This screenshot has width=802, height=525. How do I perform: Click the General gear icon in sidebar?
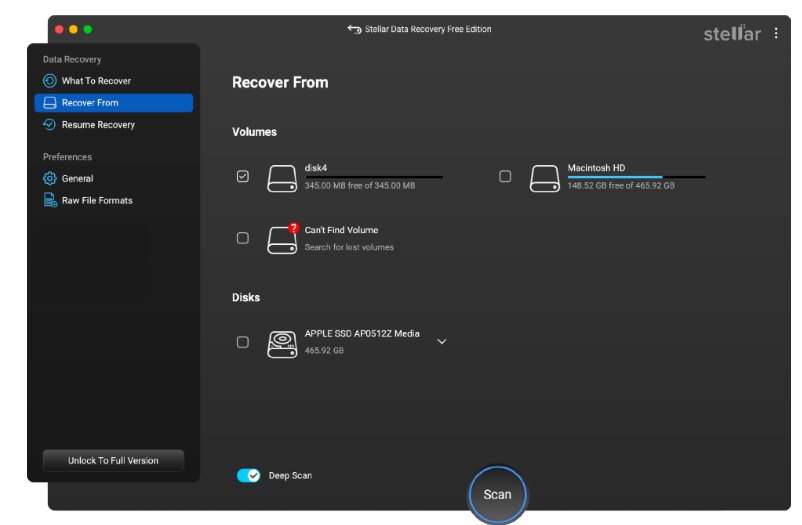50,178
